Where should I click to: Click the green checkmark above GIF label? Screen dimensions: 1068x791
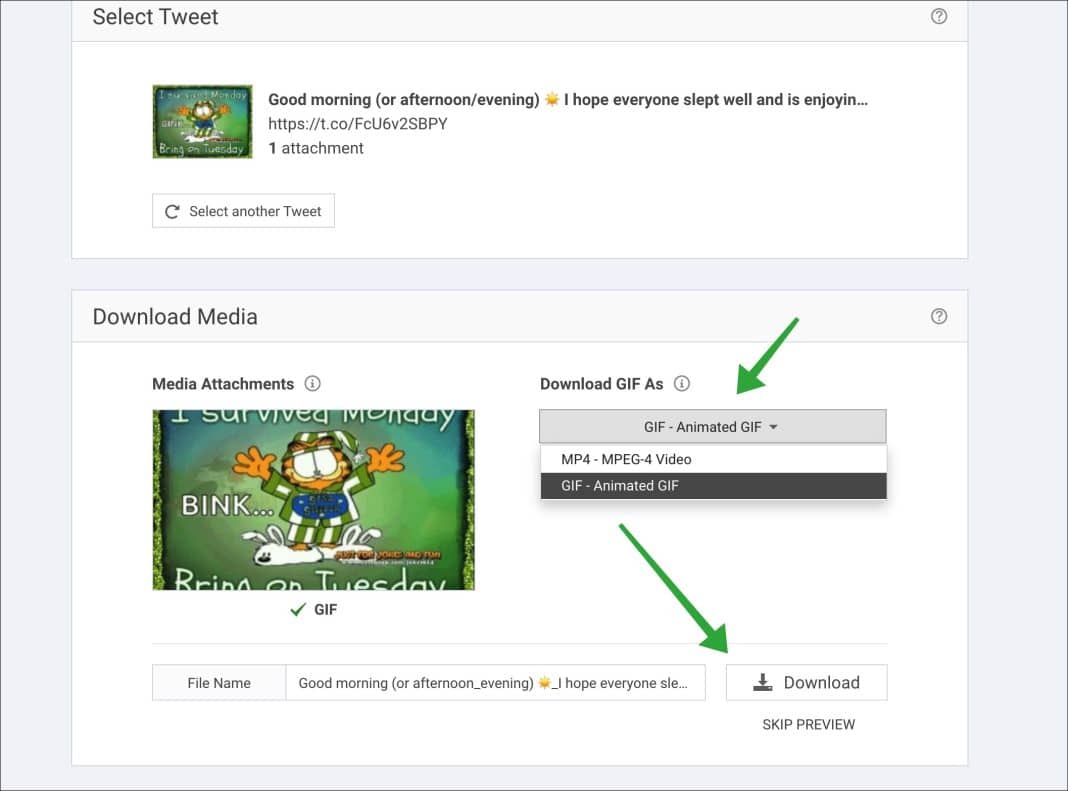[x=298, y=610]
